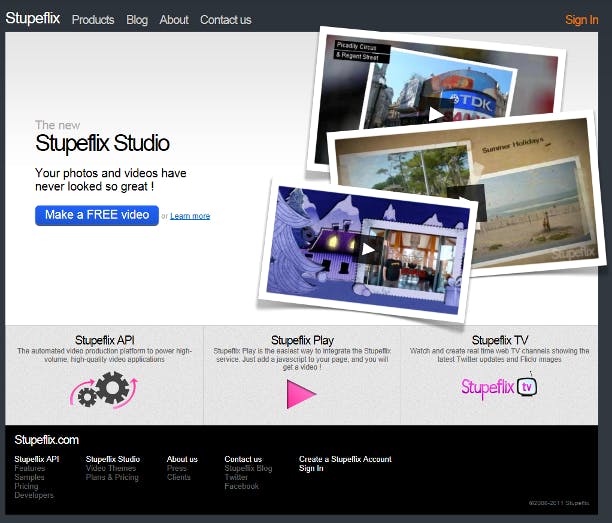The image size is (612, 523).
Task: Open Stupeflix API footer link
Action: [x=37, y=459]
